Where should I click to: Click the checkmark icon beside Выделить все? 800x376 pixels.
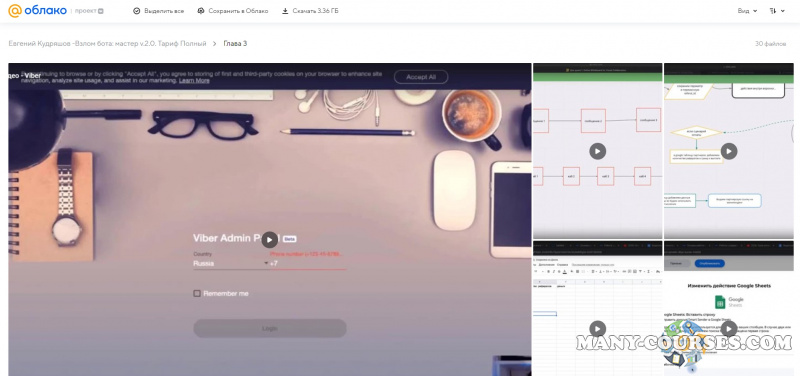click(136, 11)
